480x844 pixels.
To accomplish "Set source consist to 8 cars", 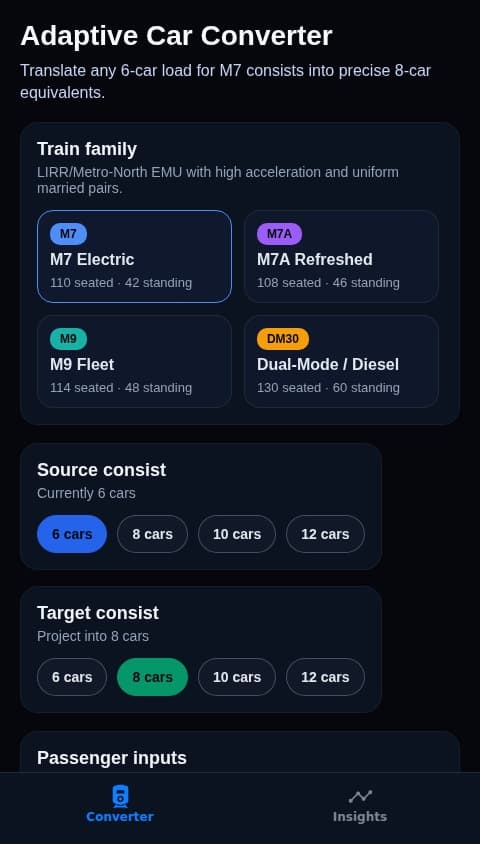I will tap(152, 534).
